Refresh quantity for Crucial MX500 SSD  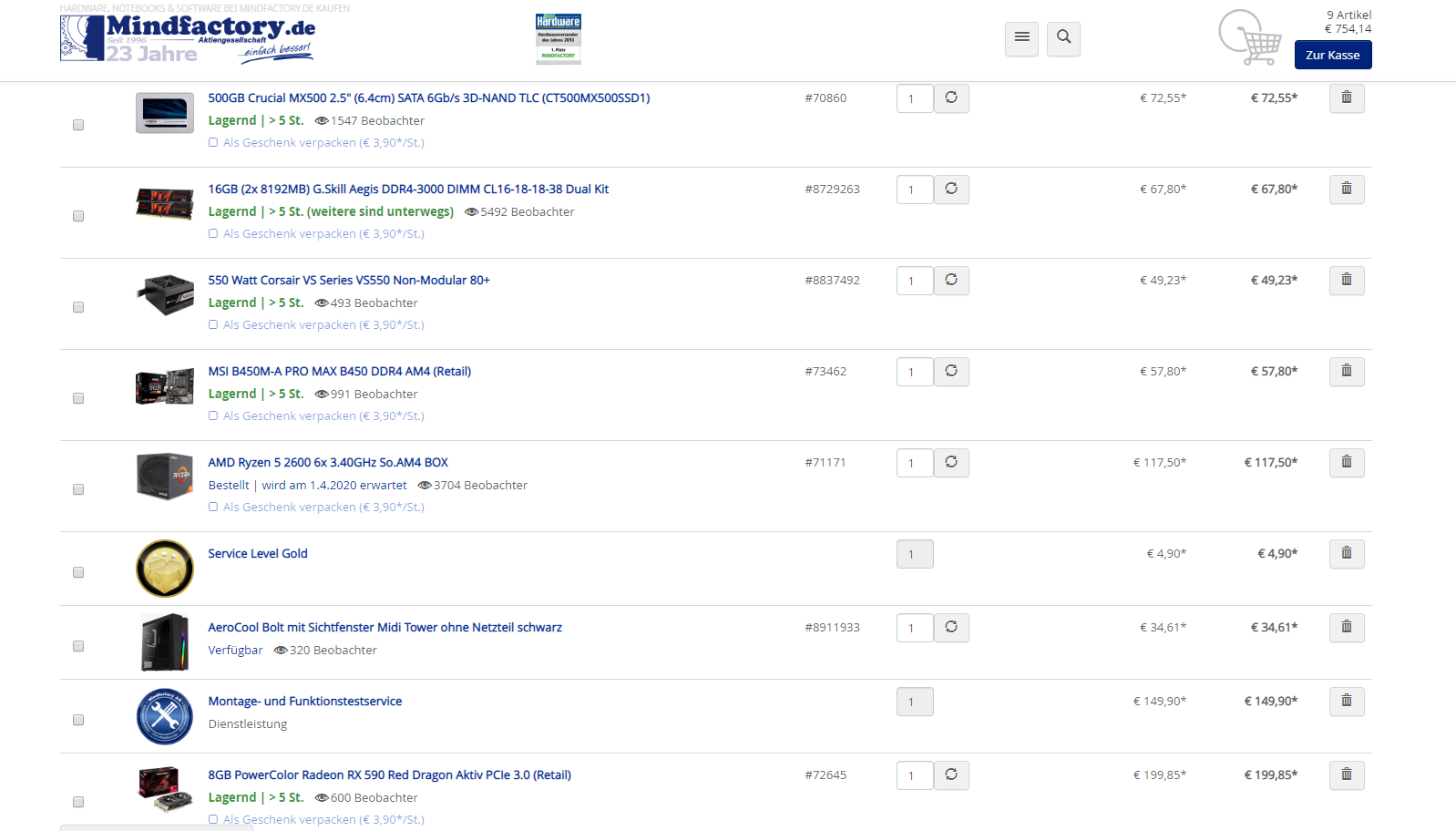pos(951,98)
